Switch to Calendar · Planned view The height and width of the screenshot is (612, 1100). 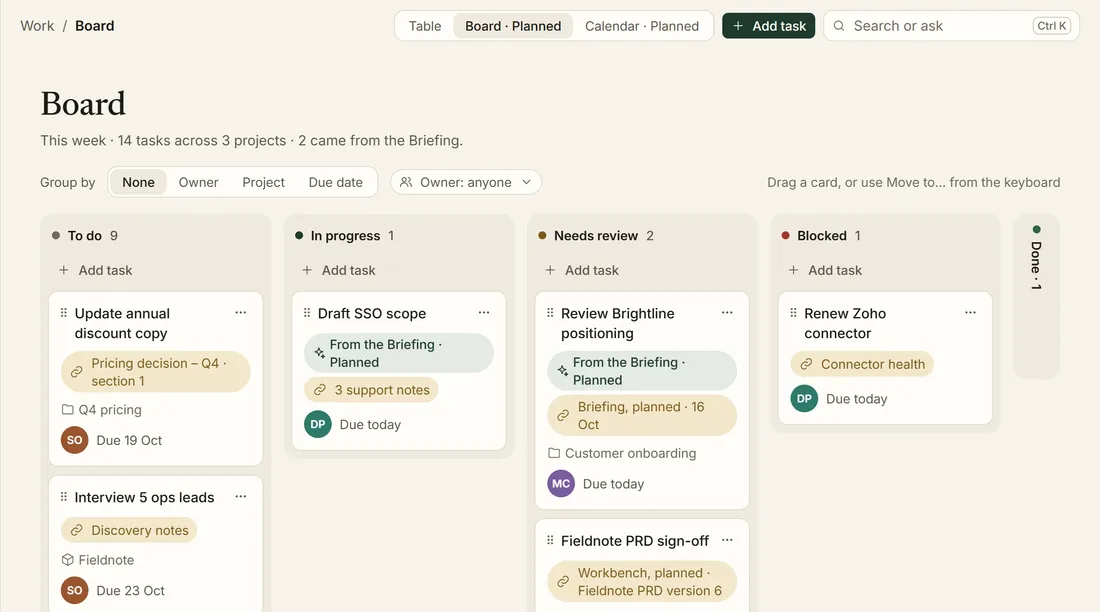click(x=642, y=26)
